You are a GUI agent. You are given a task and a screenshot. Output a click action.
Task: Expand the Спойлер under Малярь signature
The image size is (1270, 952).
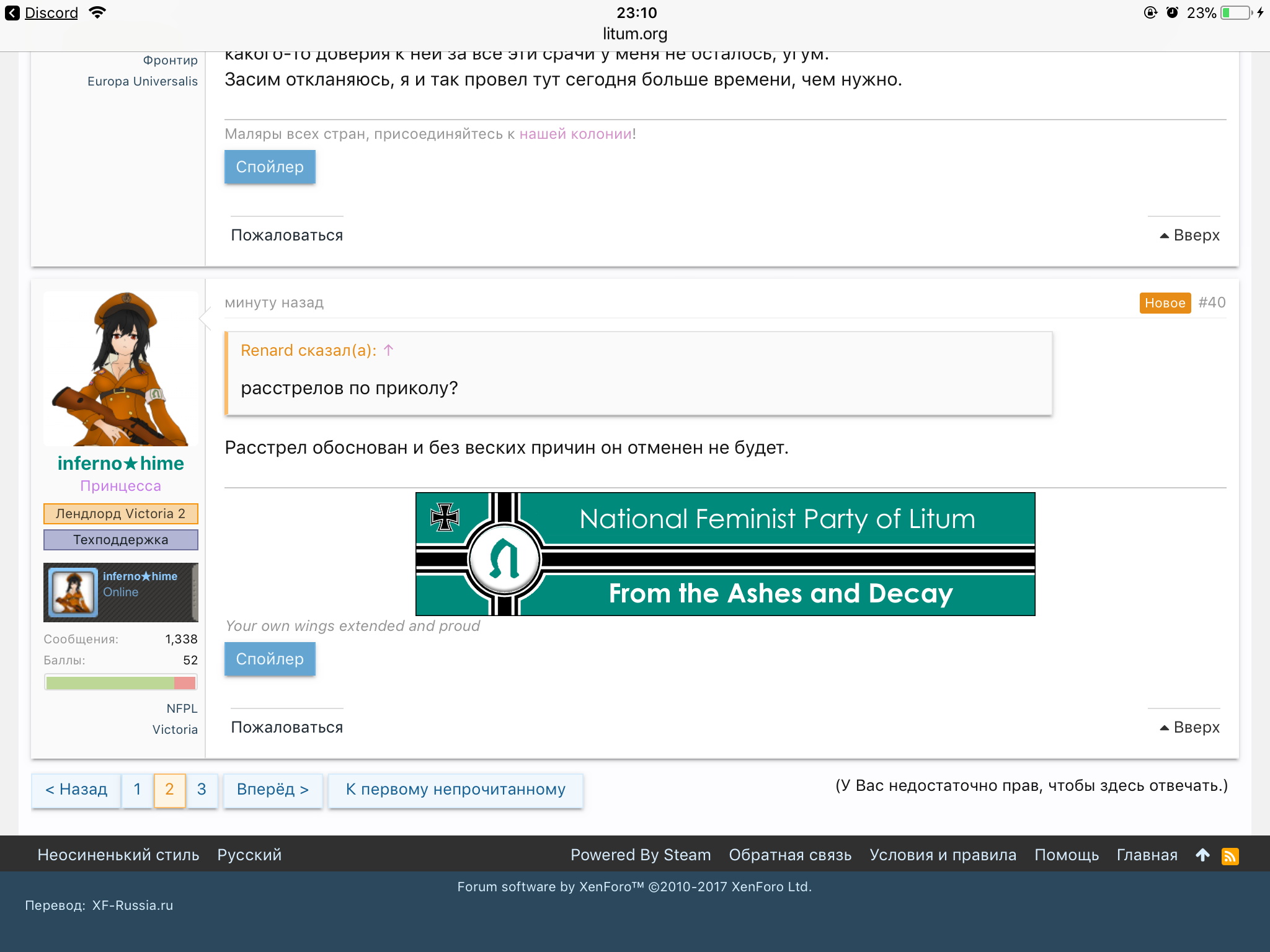click(270, 167)
